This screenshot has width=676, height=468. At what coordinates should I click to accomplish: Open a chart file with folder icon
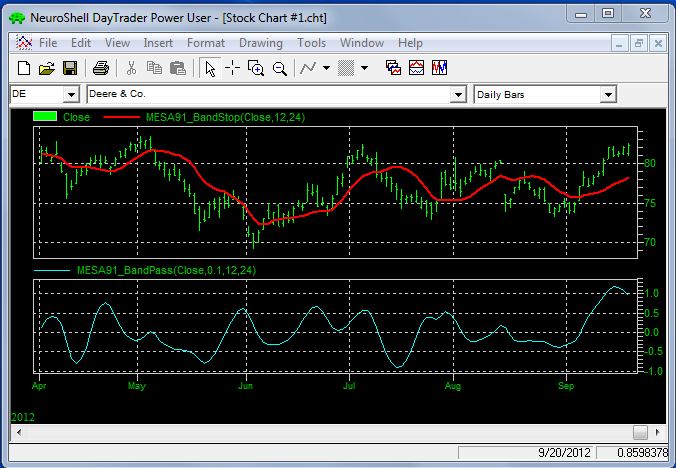pos(47,68)
